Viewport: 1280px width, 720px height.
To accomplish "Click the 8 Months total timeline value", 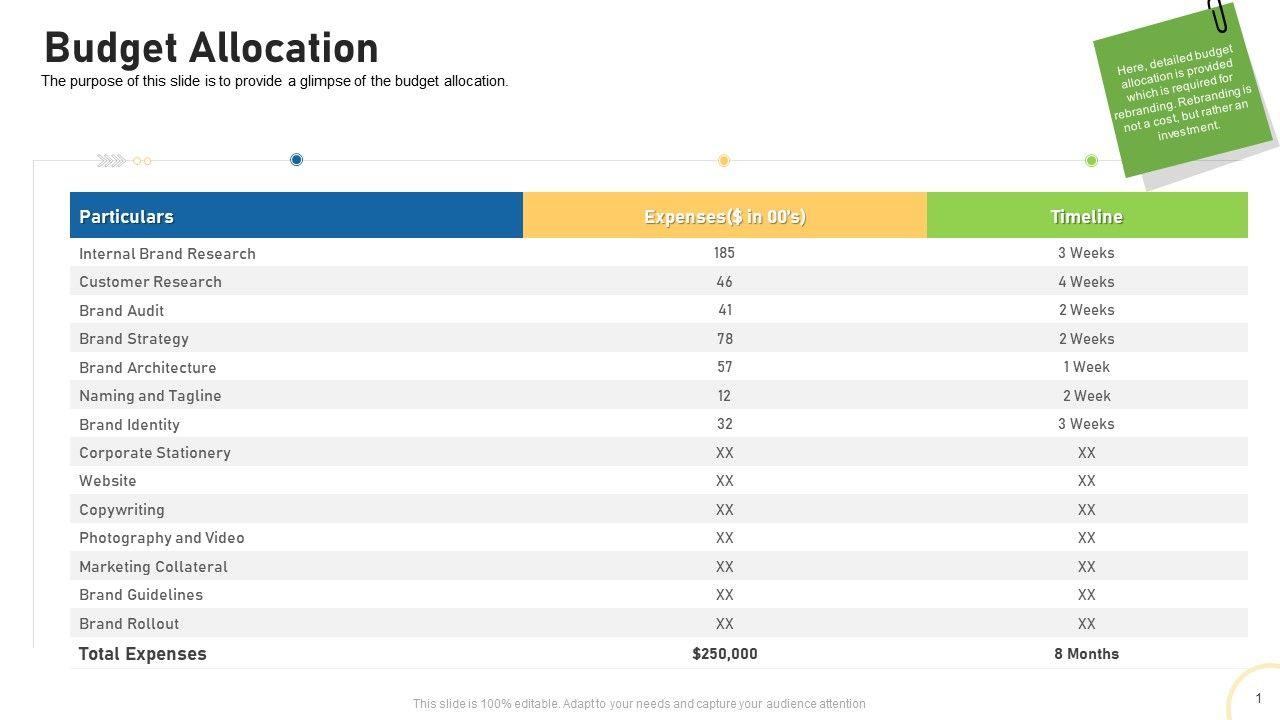I will pyautogui.click(x=1086, y=654).
